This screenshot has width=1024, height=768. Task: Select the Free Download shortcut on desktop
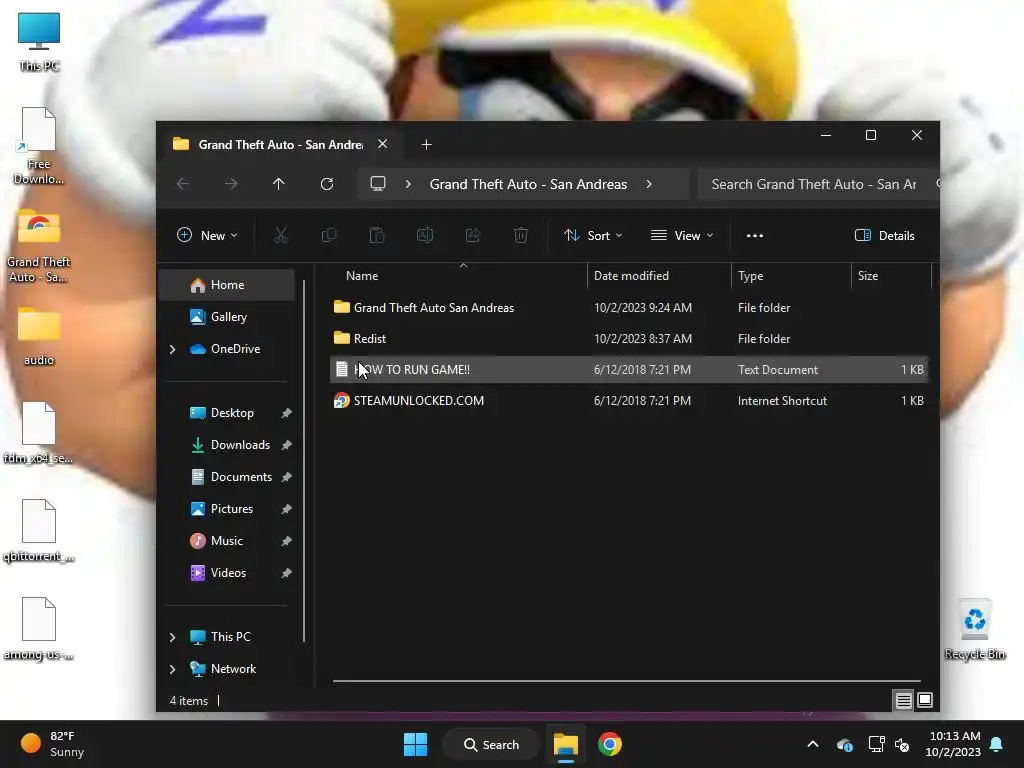[x=39, y=146]
